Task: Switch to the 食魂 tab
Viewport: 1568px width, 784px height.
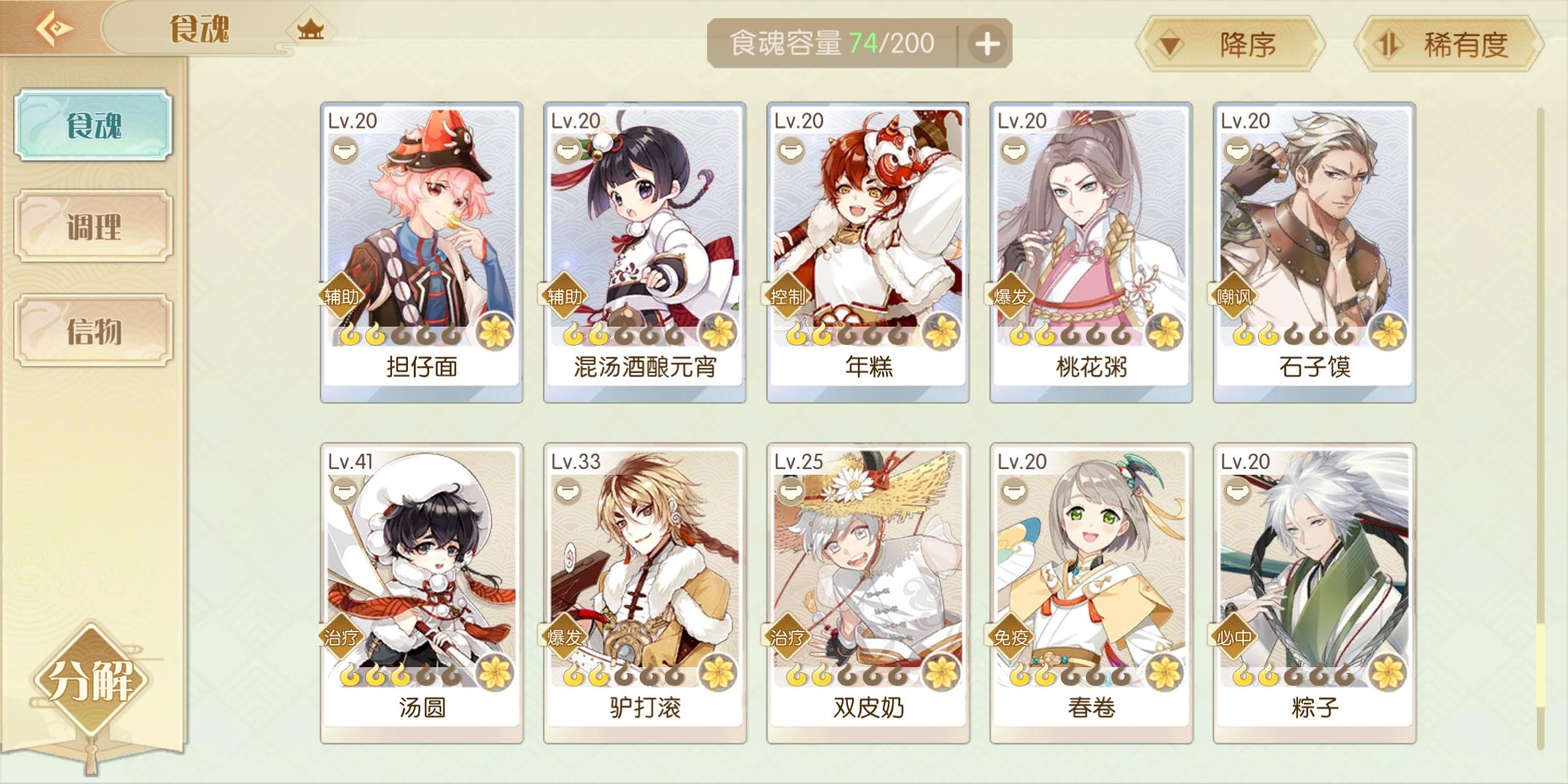Action: coord(94,125)
